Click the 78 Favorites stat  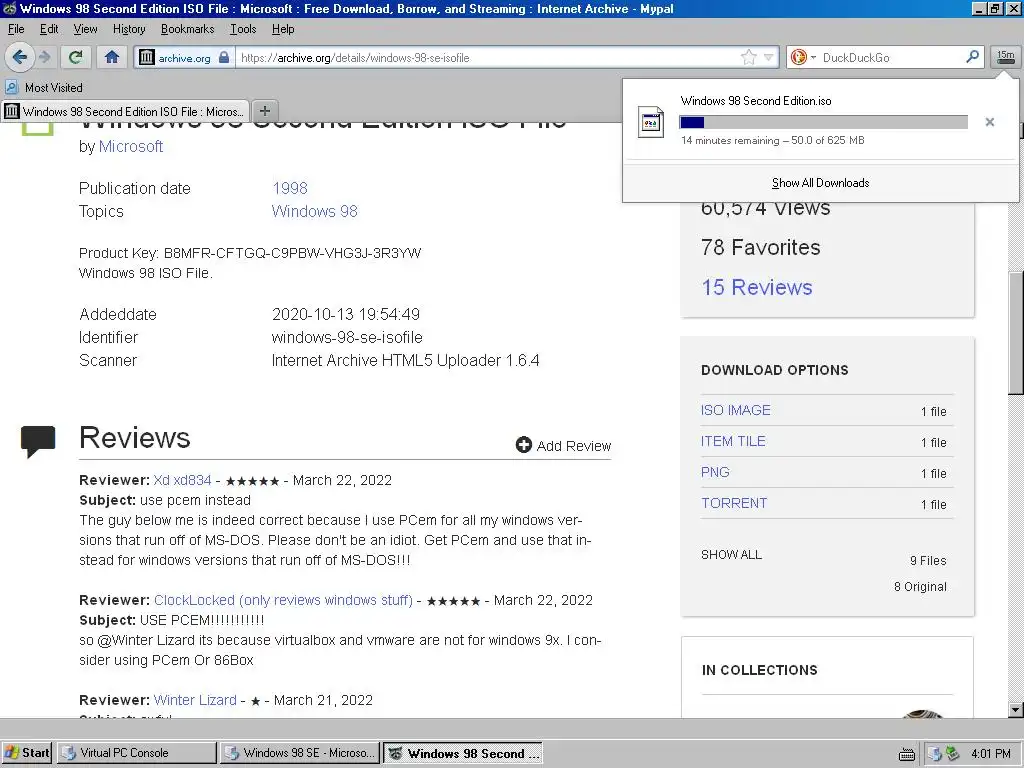coord(761,248)
